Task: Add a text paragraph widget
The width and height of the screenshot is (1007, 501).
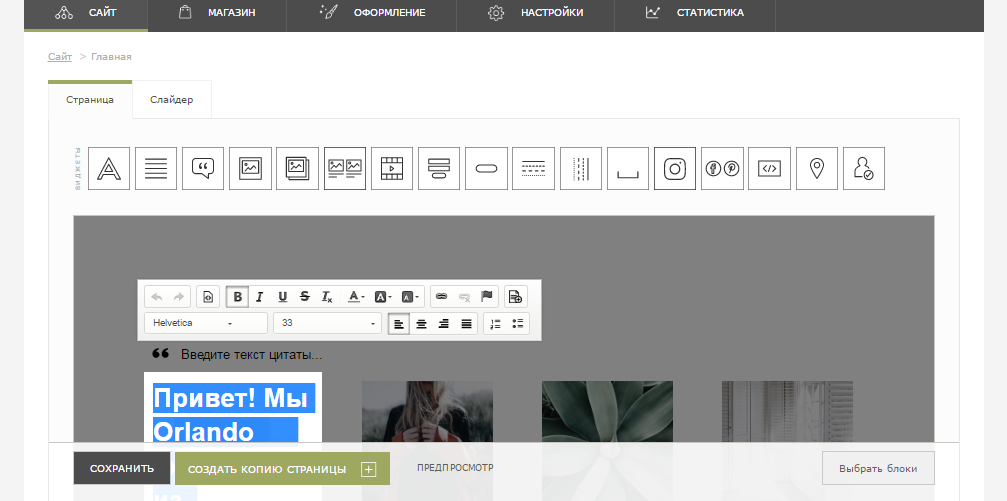Action: pos(156,168)
